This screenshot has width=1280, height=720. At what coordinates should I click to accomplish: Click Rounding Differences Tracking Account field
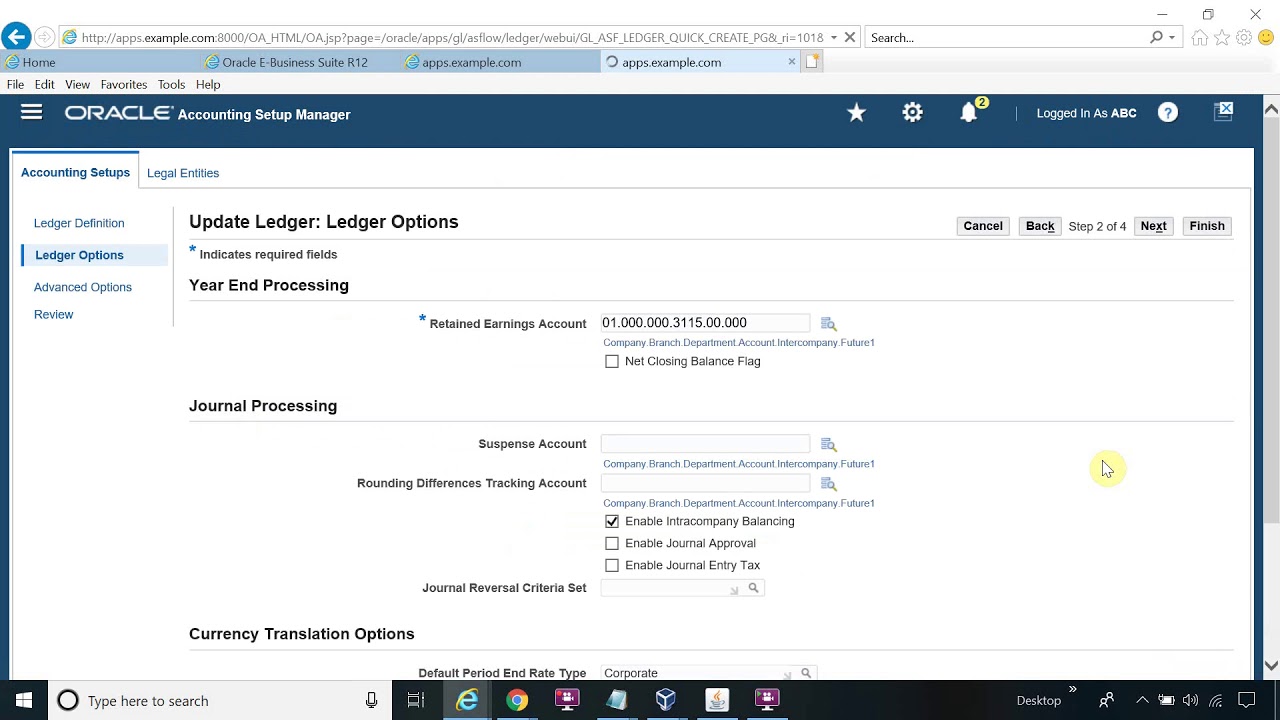tap(705, 484)
